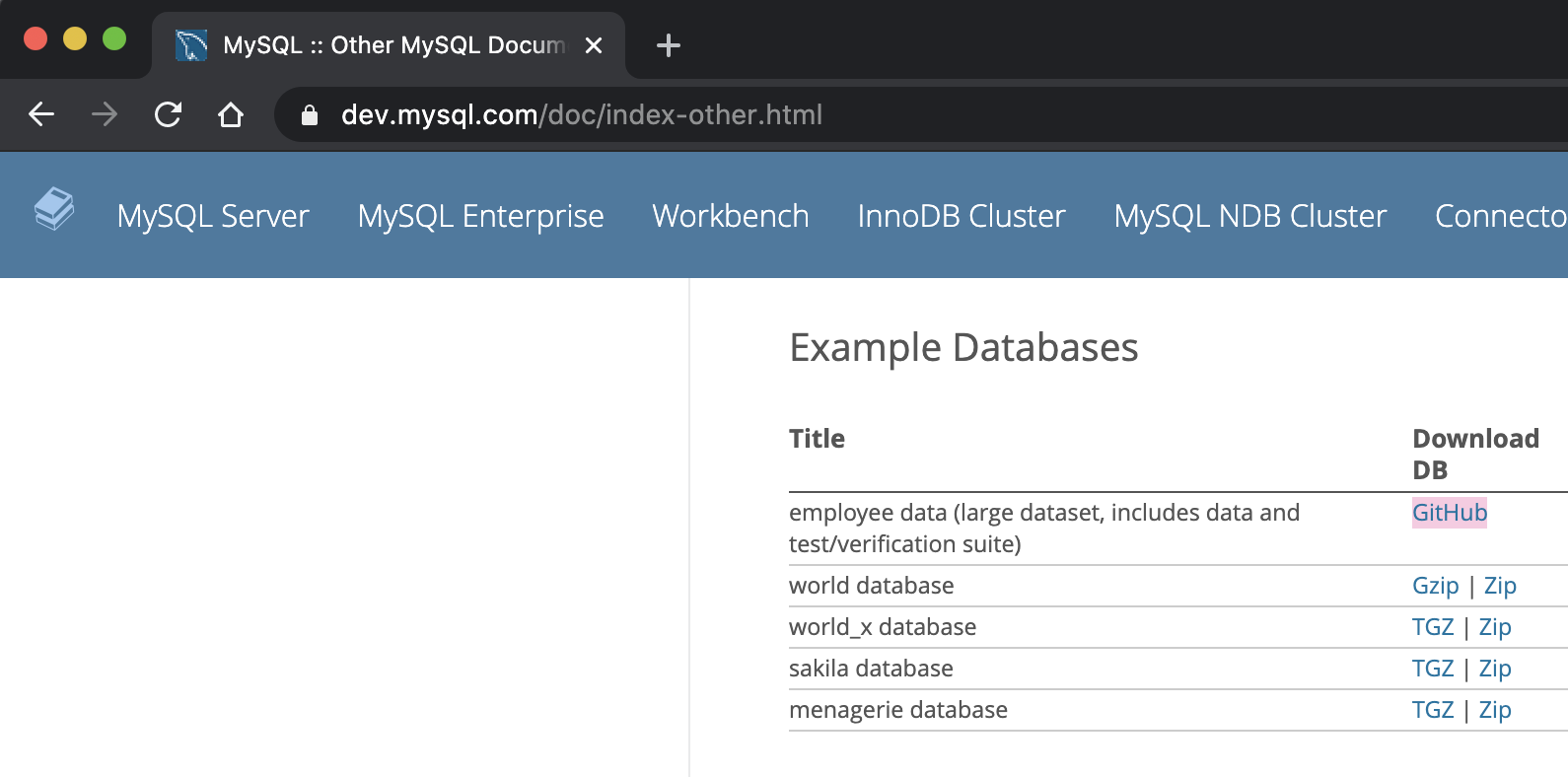Download TGZ of the menagerie database
The height and width of the screenshot is (777, 1568).
pos(1433,710)
